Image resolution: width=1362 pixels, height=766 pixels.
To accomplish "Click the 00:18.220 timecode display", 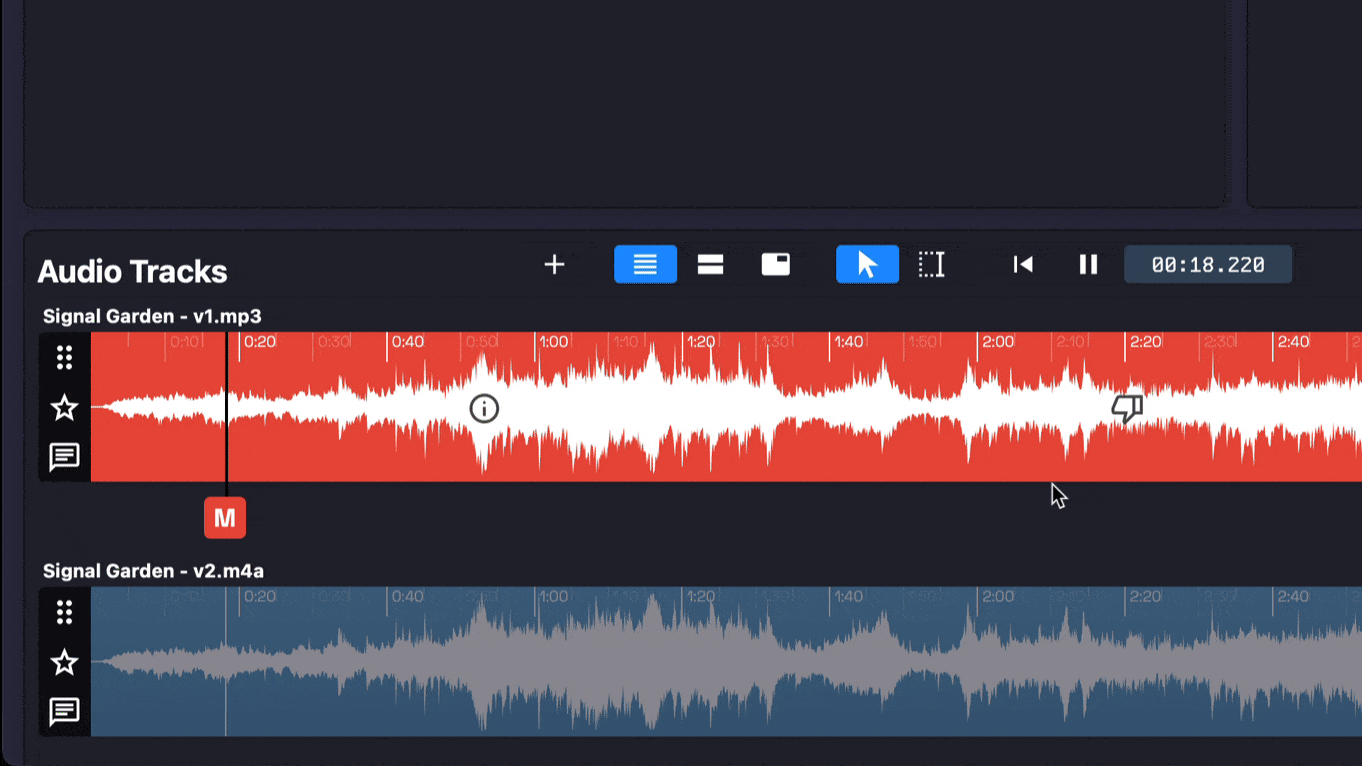I will tap(1207, 265).
